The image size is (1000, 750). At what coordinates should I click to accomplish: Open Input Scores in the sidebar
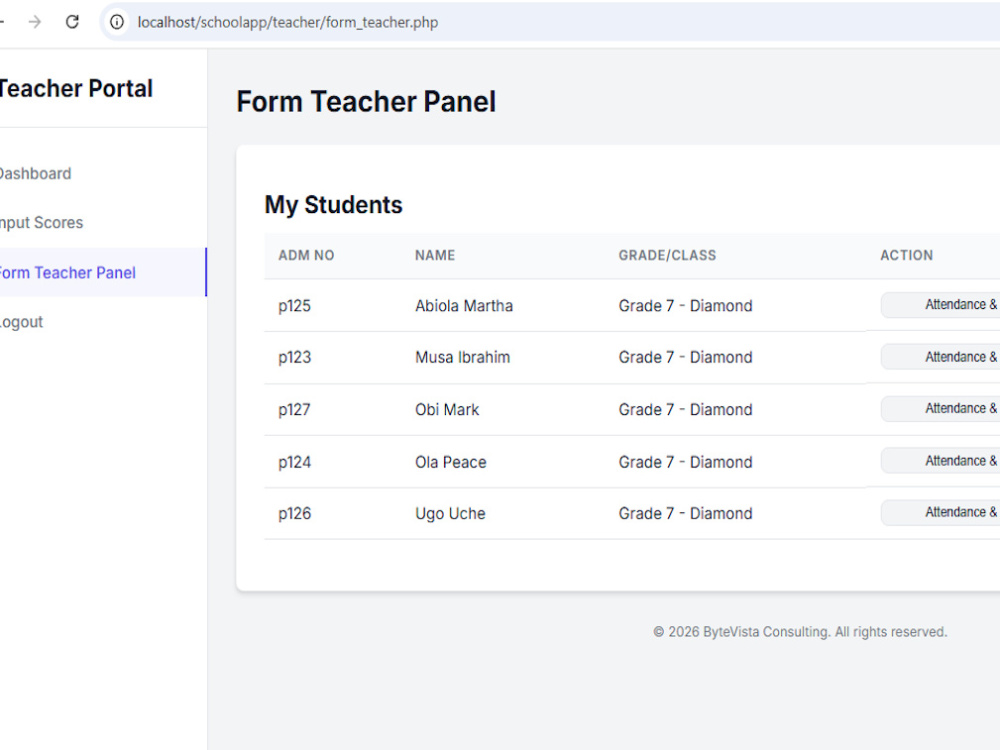click(41, 223)
